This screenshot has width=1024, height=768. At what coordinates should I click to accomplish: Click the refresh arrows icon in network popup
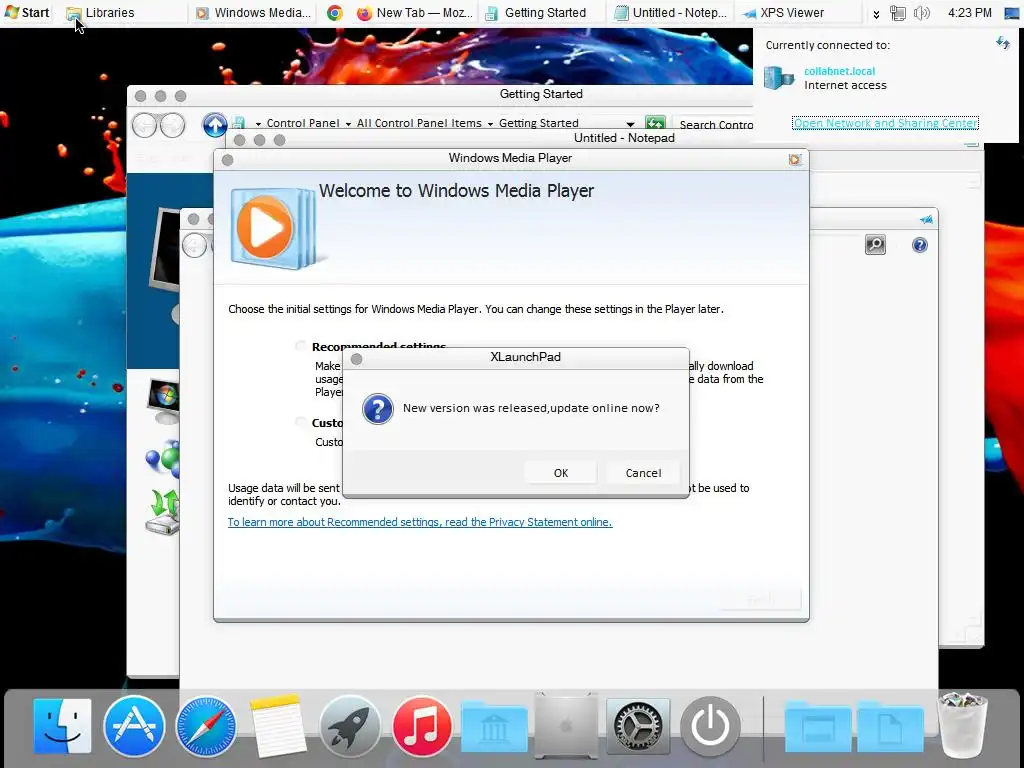point(1002,44)
